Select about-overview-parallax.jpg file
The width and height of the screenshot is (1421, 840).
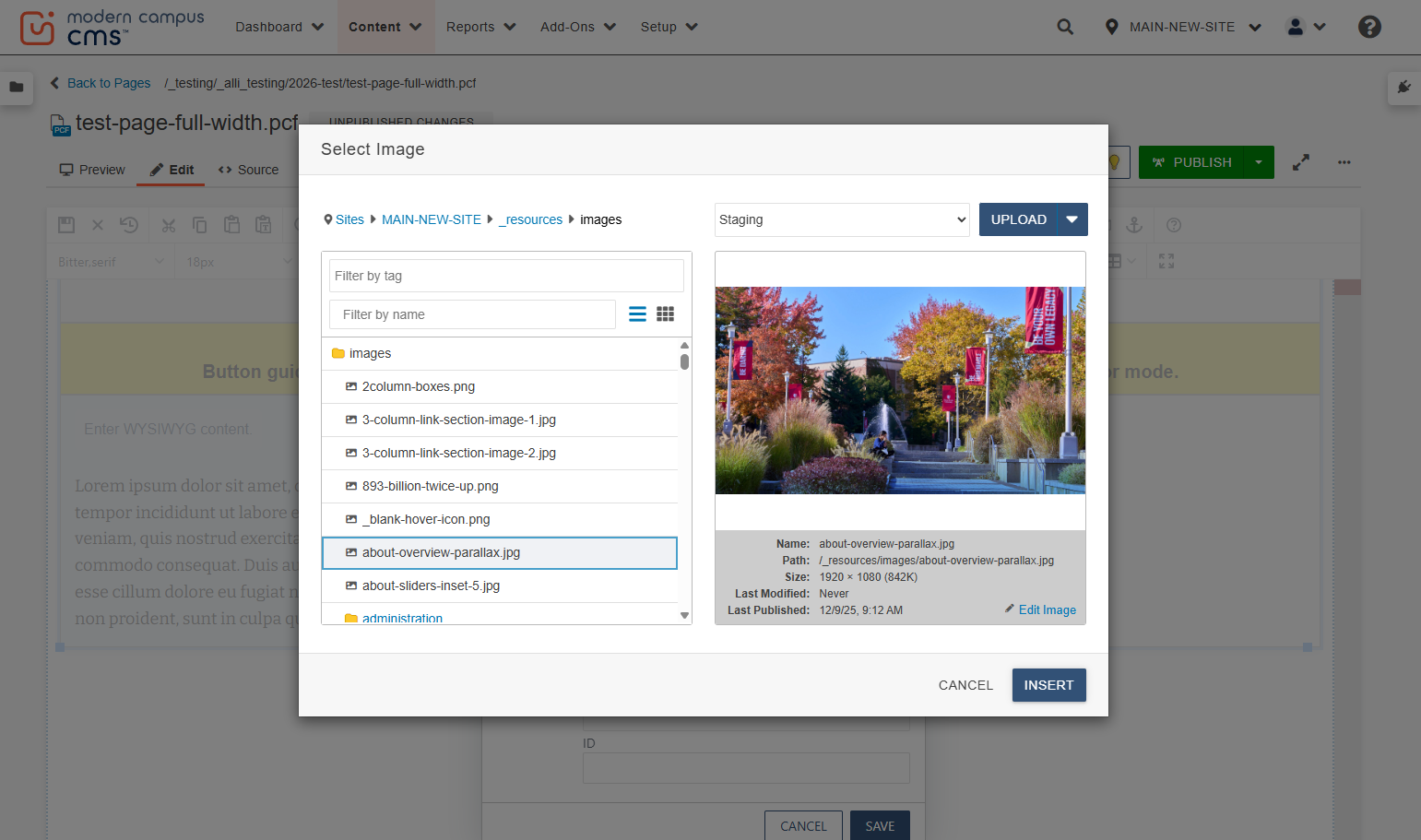[500, 552]
